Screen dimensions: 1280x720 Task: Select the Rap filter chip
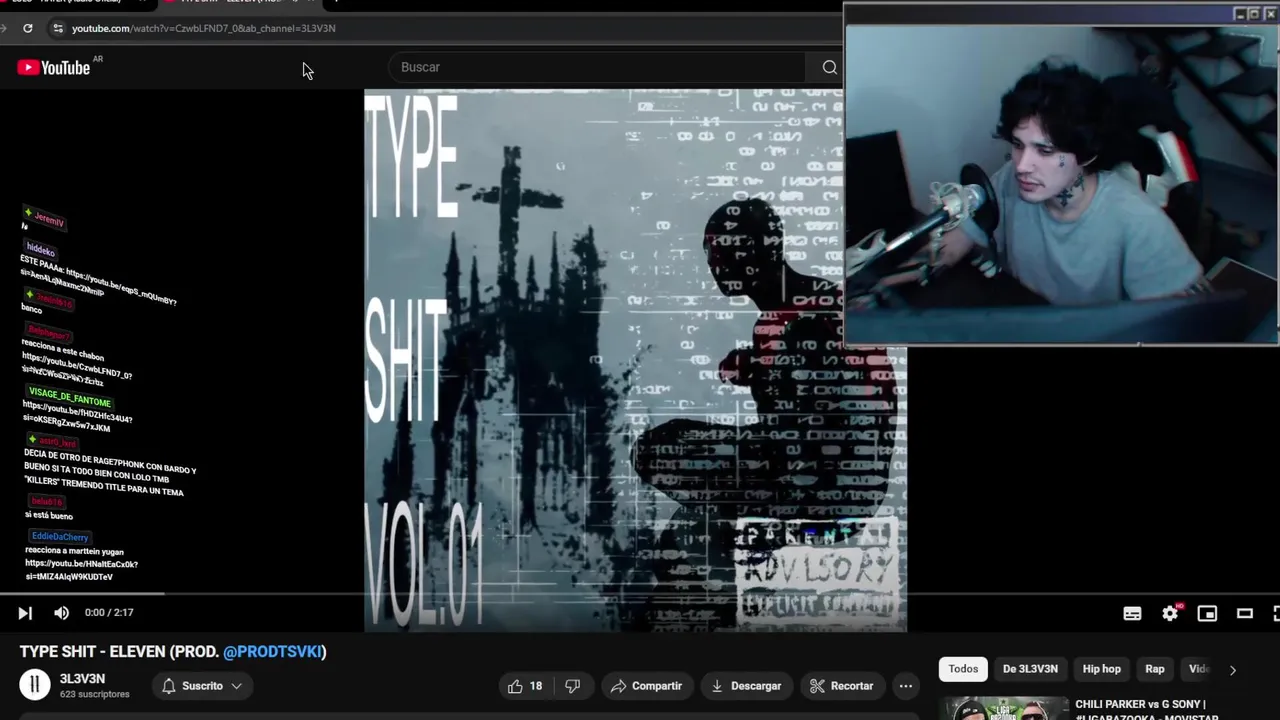point(1155,669)
